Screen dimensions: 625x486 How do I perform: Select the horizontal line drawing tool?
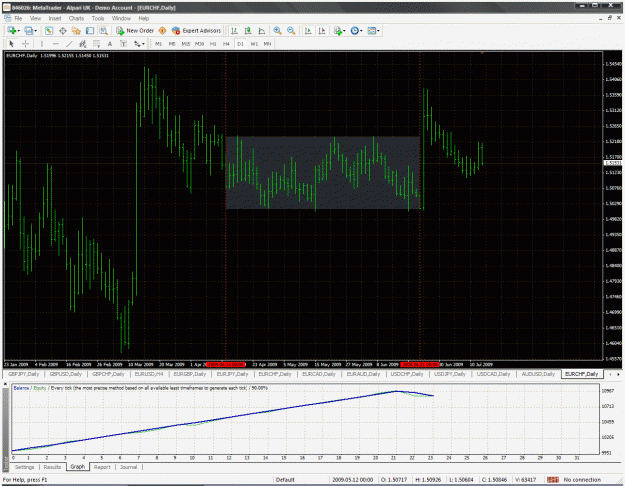coord(56,44)
